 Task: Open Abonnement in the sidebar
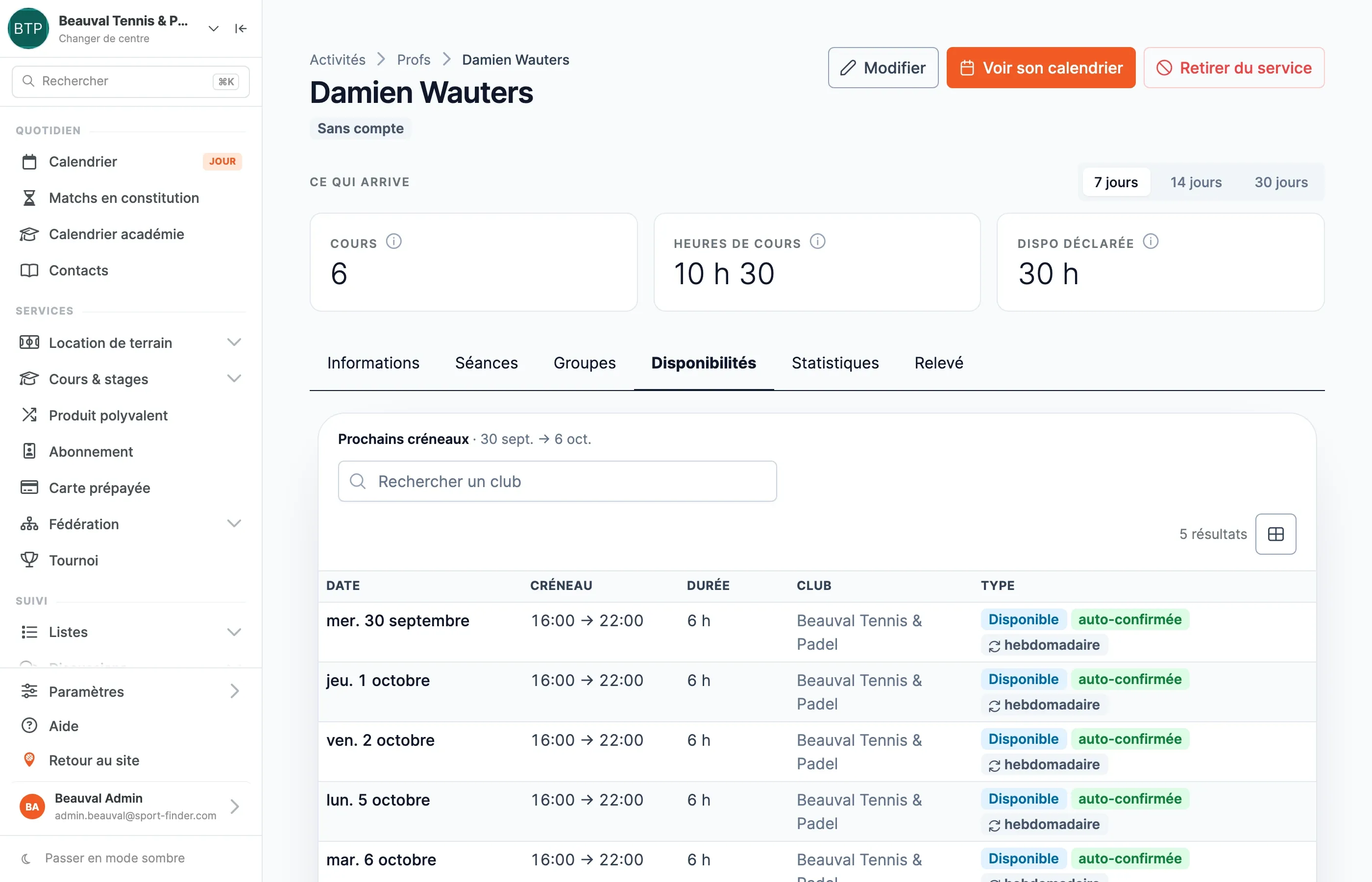click(130, 451)
